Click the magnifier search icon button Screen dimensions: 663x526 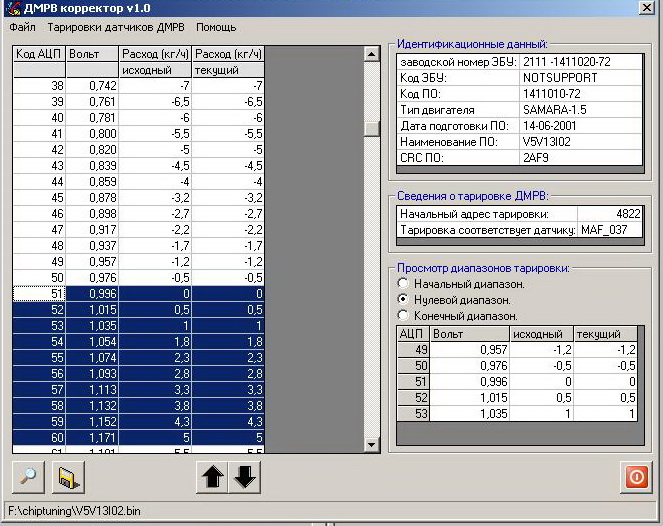pyautogui.click(x=29, y=478)
